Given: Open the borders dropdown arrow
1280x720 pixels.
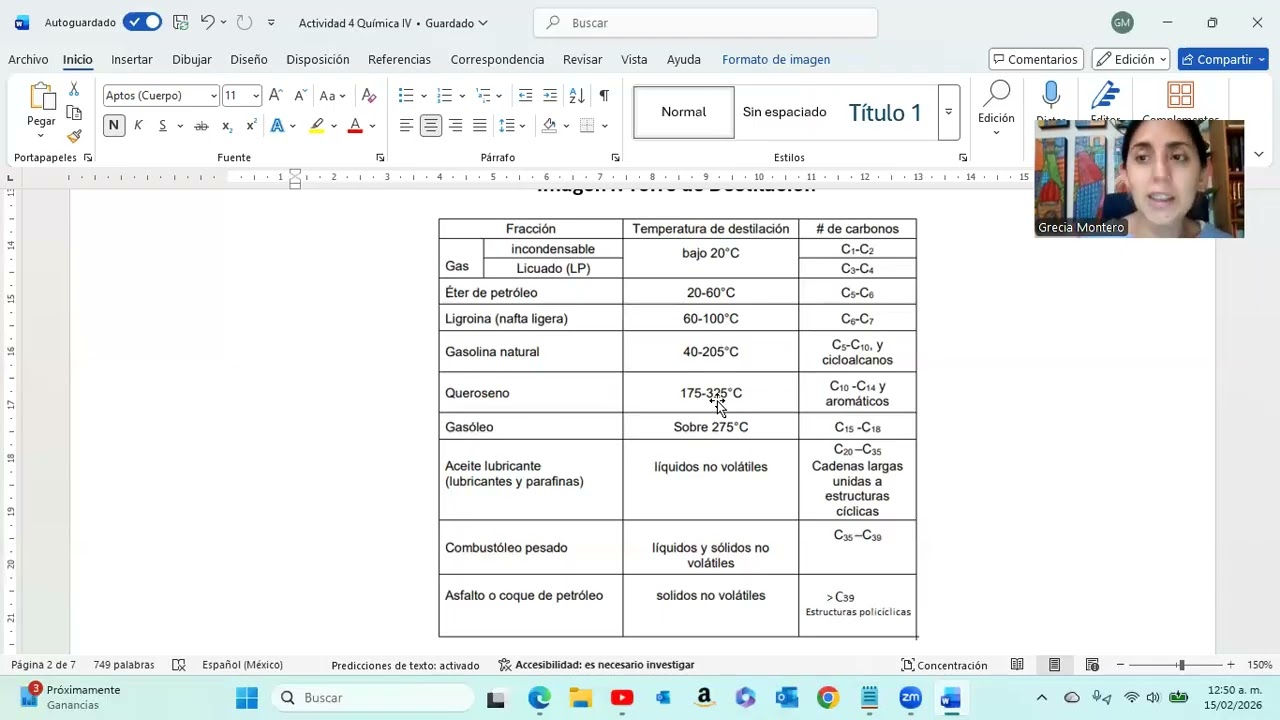Looking at the screenshot, I should click(605, 126).
